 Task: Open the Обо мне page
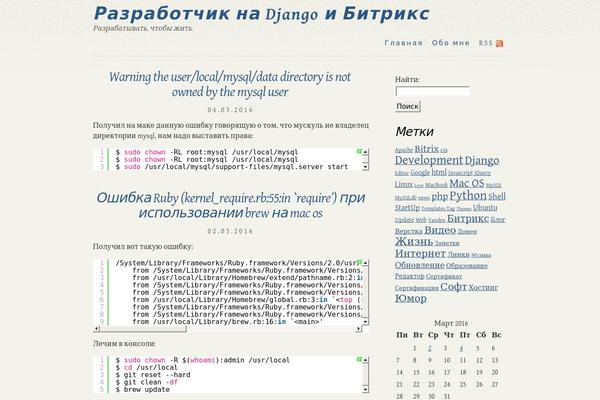point(450,43)
